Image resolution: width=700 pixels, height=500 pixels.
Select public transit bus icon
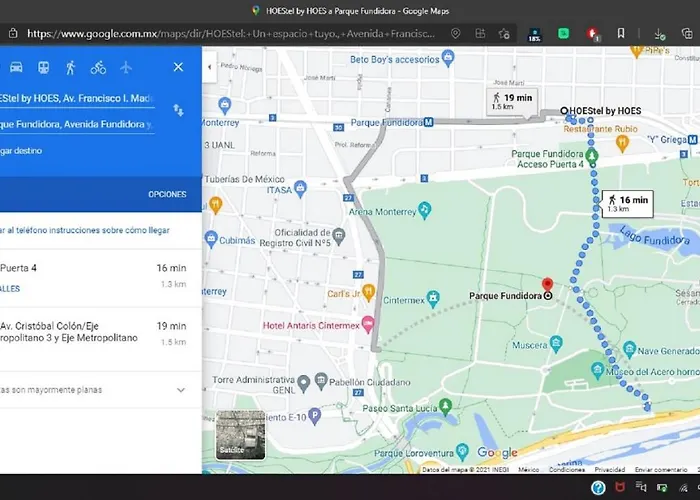(x=43, y=67)
